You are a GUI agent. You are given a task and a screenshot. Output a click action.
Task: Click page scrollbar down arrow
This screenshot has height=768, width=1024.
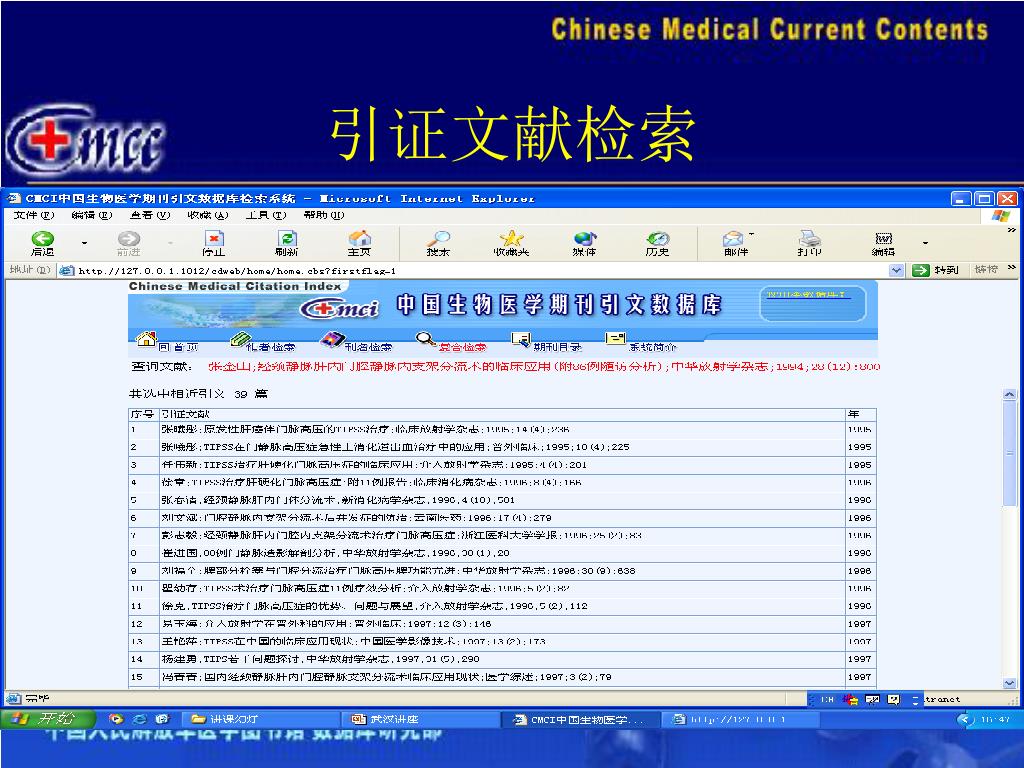click(1010, 683)
